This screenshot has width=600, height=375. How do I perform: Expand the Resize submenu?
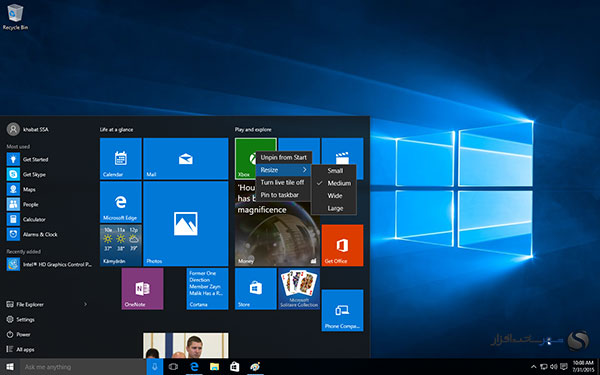click(283, 170)
